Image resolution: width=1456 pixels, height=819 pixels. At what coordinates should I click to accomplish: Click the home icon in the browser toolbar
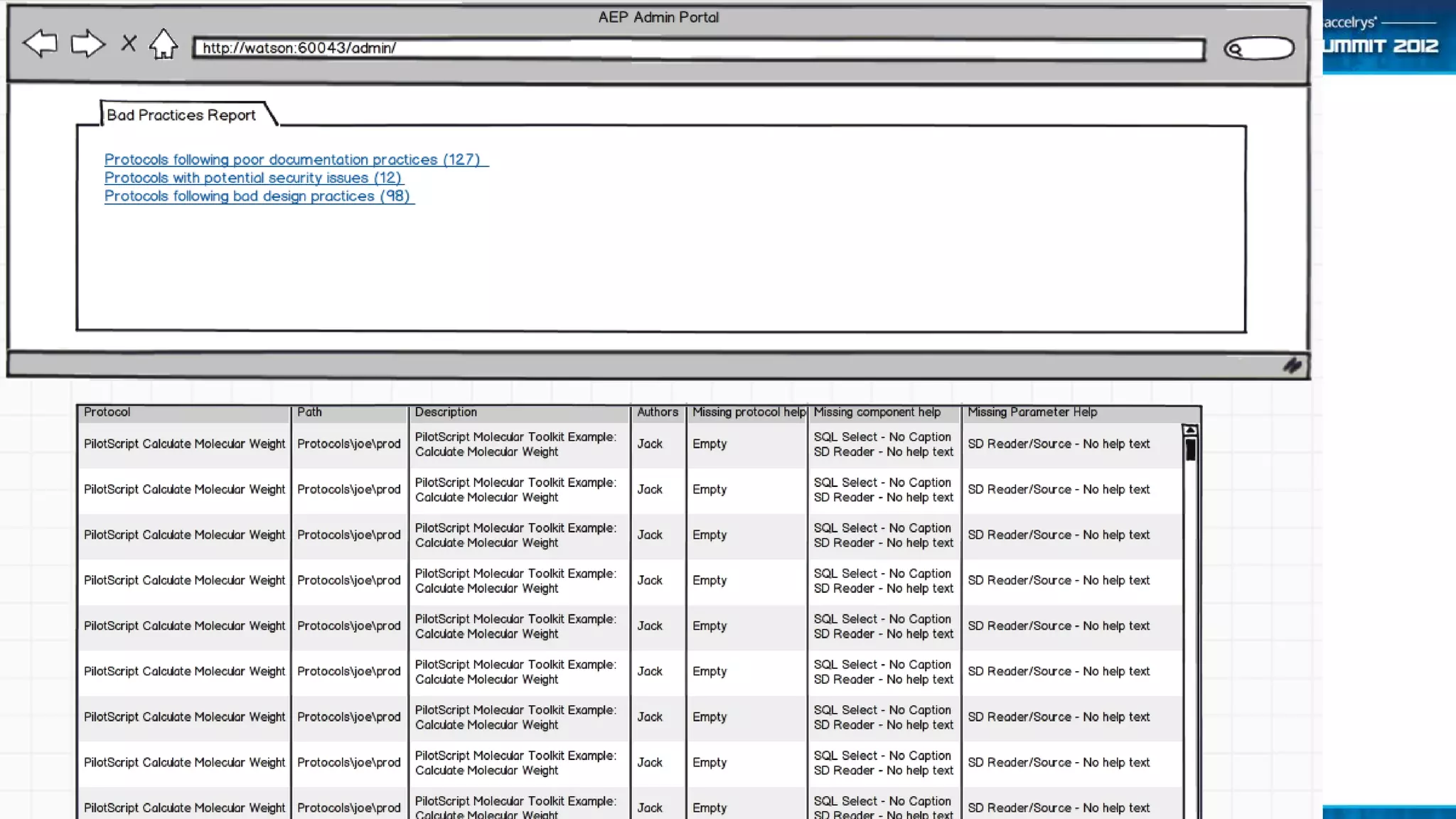pos(164,44)
